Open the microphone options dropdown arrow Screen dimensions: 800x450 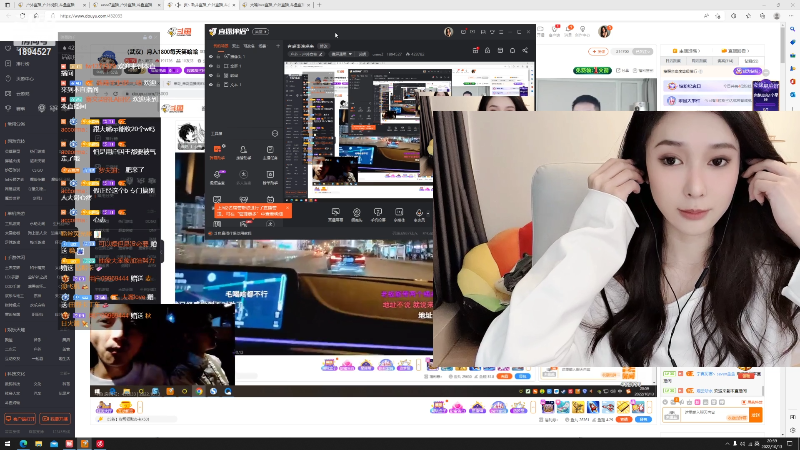click(428, 213)
